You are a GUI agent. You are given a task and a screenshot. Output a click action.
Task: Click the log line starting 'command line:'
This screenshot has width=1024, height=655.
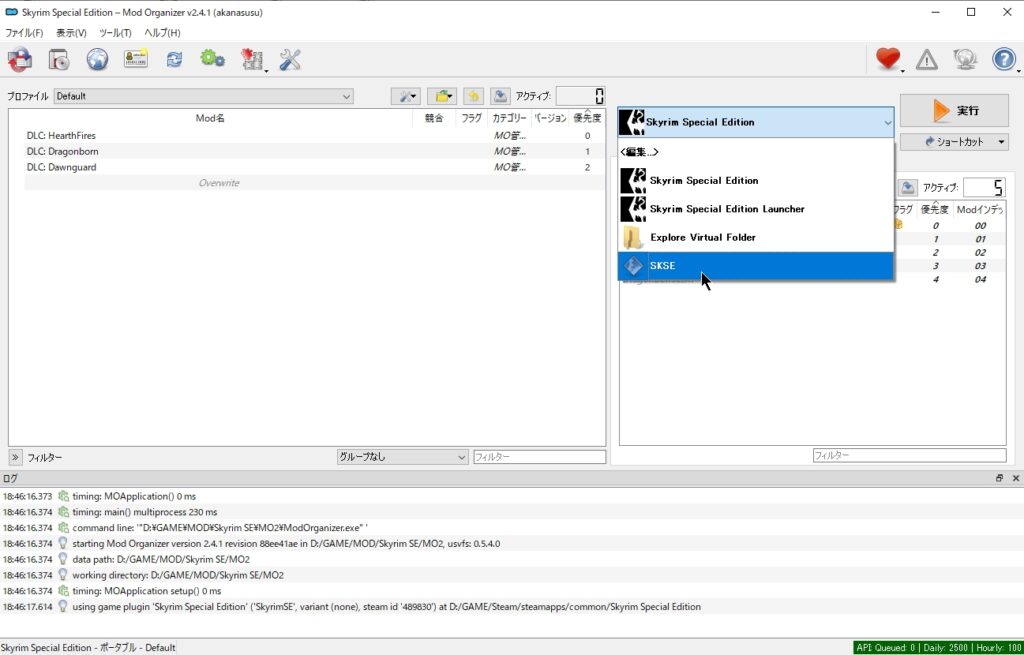point(512,528)
